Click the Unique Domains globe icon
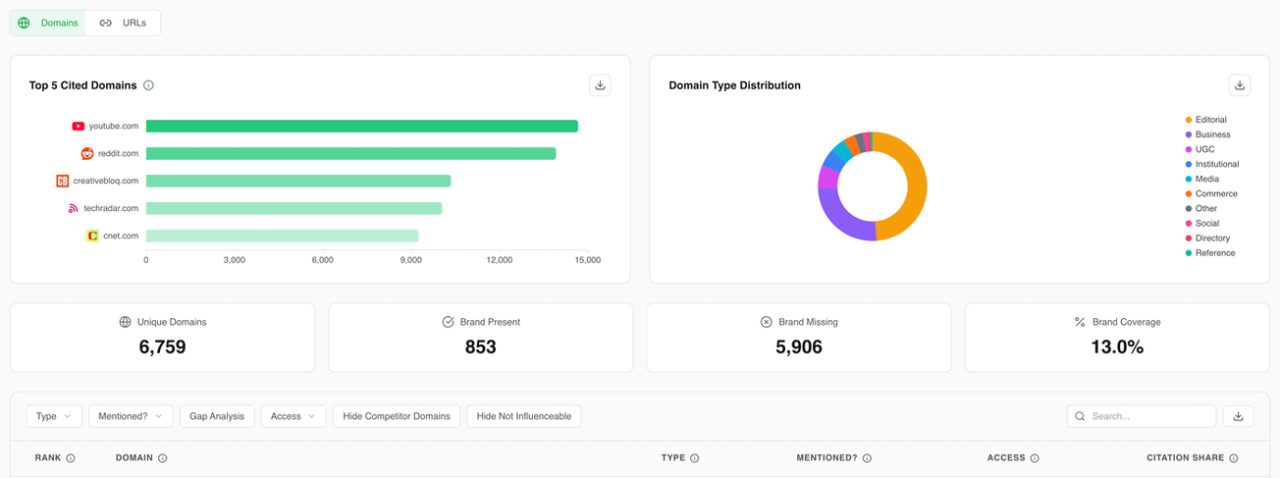Image resolution: width=1280 pixels, height=478 pixels. (x=125, y=322)
